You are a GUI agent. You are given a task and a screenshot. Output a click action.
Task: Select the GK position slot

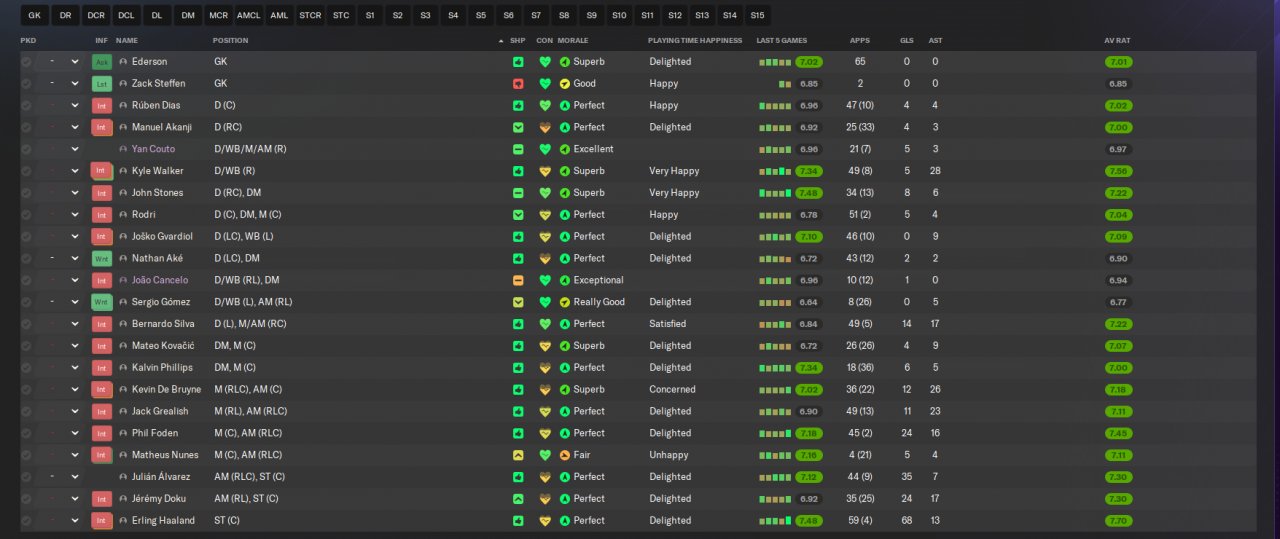[x=34, y=15]
